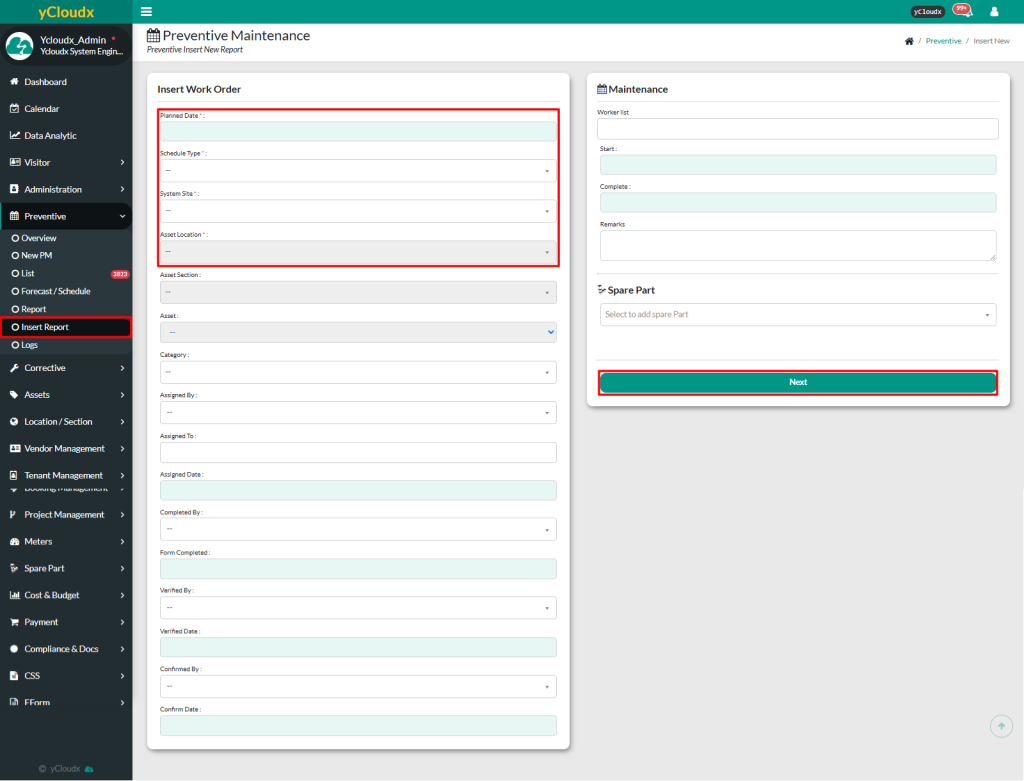Open the System Site dropdown
Image resolution: width=1024 pixels, height=781 pixels.
(x=357, y=211)
